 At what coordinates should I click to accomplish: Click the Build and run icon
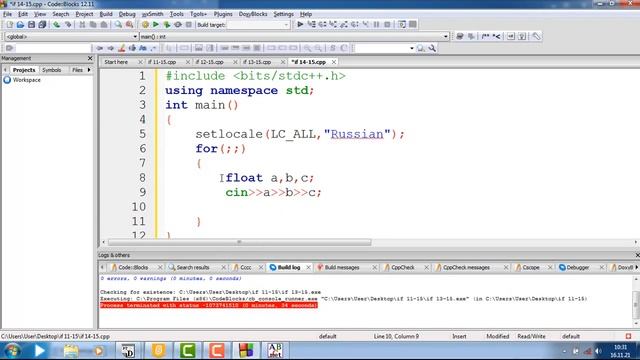point(167,24)
